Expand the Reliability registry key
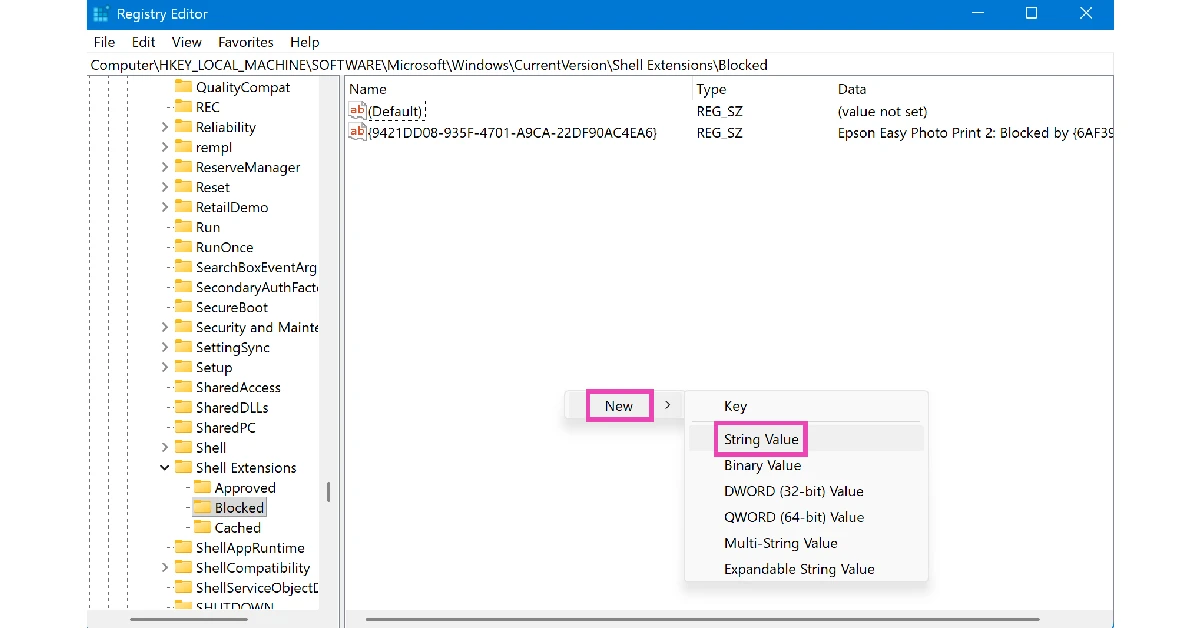Image resolution: width=1200 pixels, height=628 pixels. tap(166, 126)
